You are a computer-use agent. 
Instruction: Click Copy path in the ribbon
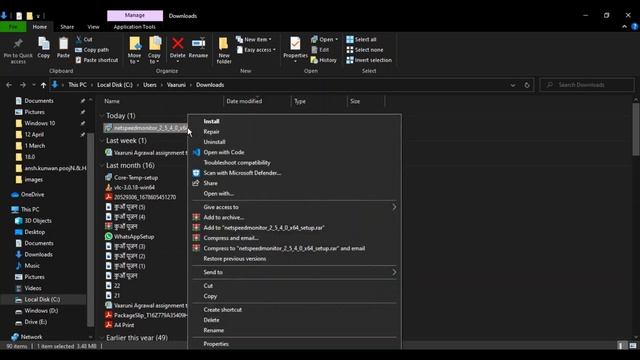coord(92,50)
